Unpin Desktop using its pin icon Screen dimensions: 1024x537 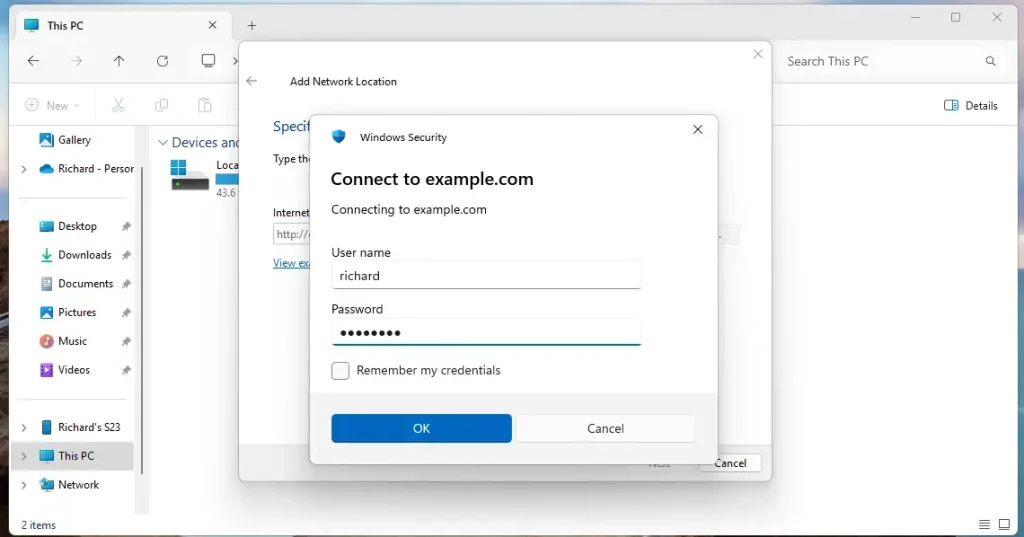[126, 227]
